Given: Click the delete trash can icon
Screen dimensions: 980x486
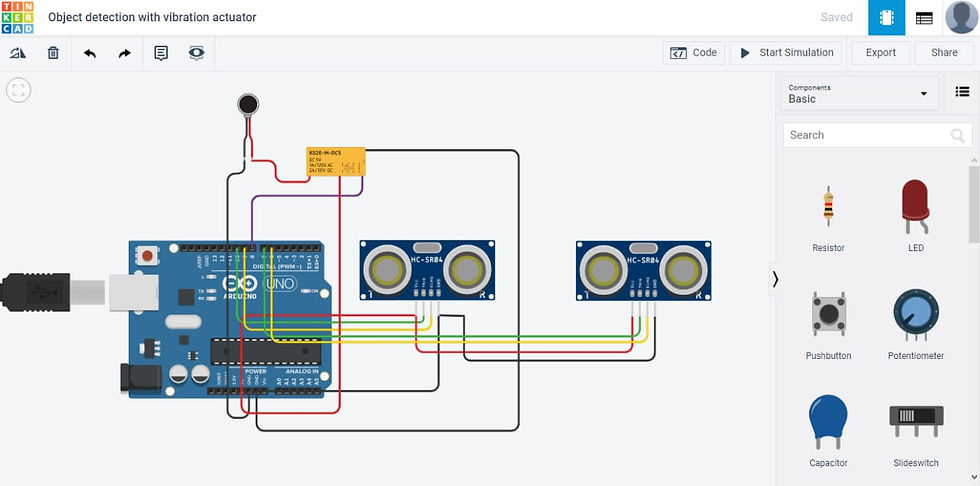Looking at the screenshot, I should point(53,53).
